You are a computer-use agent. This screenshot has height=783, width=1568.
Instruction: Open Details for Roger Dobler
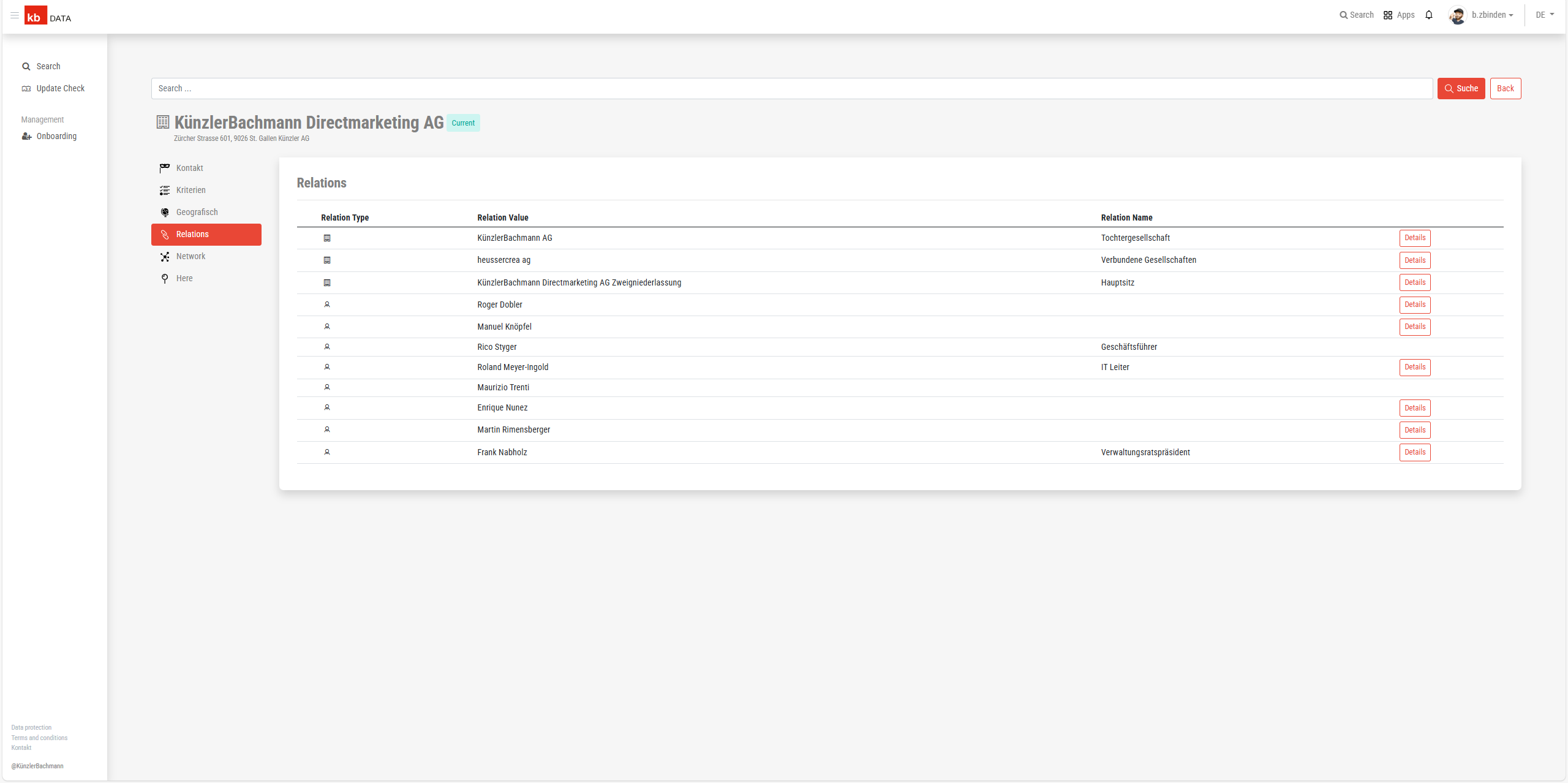click(x=1415, y=304)
